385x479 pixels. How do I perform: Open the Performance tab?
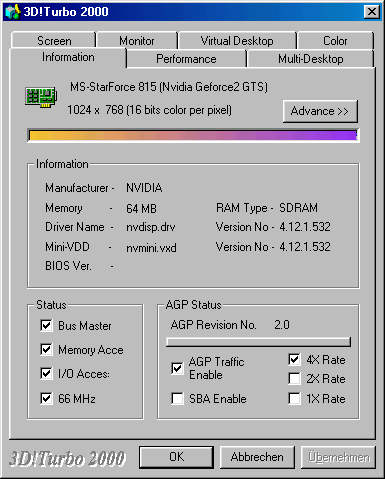pos(186,59)
